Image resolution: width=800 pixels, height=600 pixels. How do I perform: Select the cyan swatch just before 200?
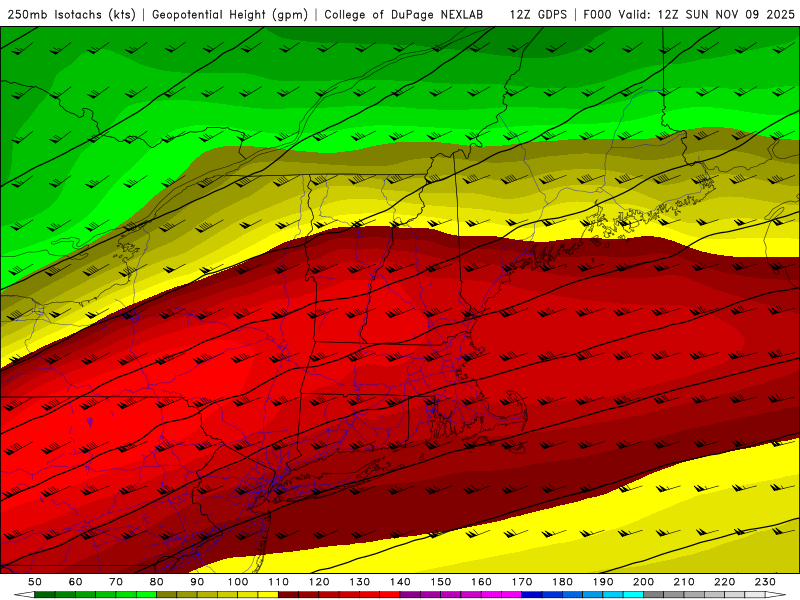[633, 594]
